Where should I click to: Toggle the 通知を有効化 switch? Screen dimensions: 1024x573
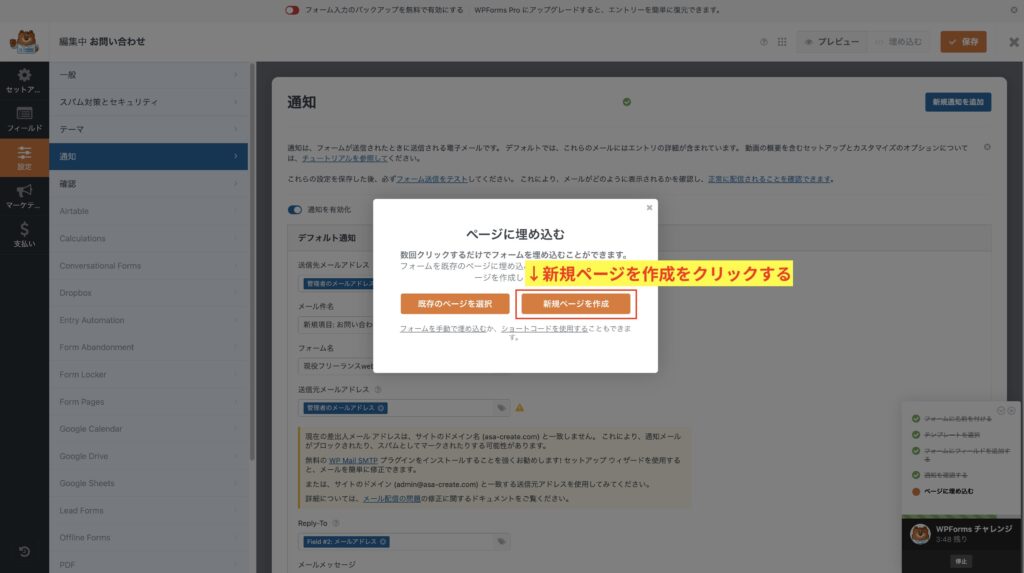295,210
